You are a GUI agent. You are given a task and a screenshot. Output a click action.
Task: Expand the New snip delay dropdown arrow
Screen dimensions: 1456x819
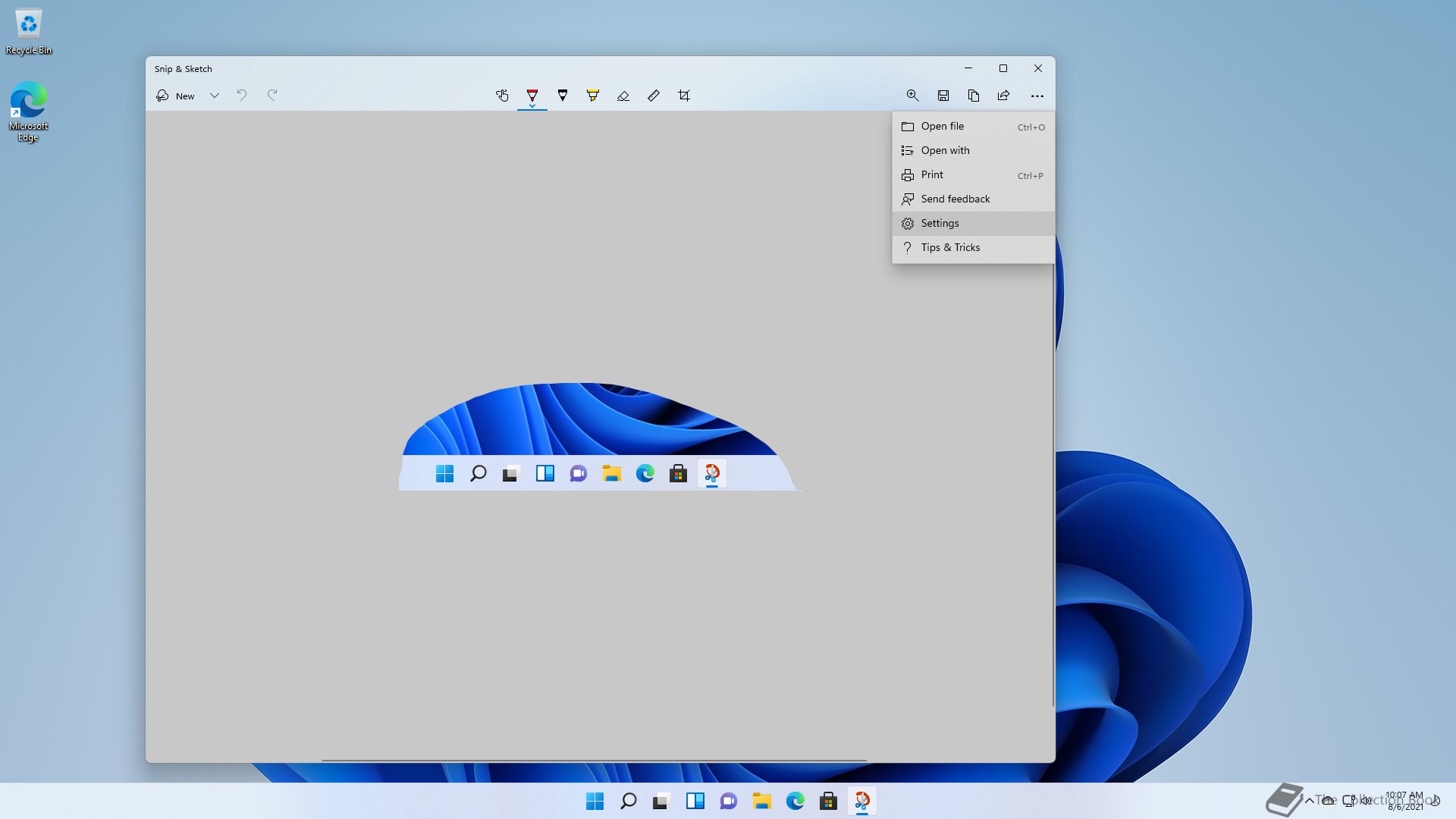(215, 96)
